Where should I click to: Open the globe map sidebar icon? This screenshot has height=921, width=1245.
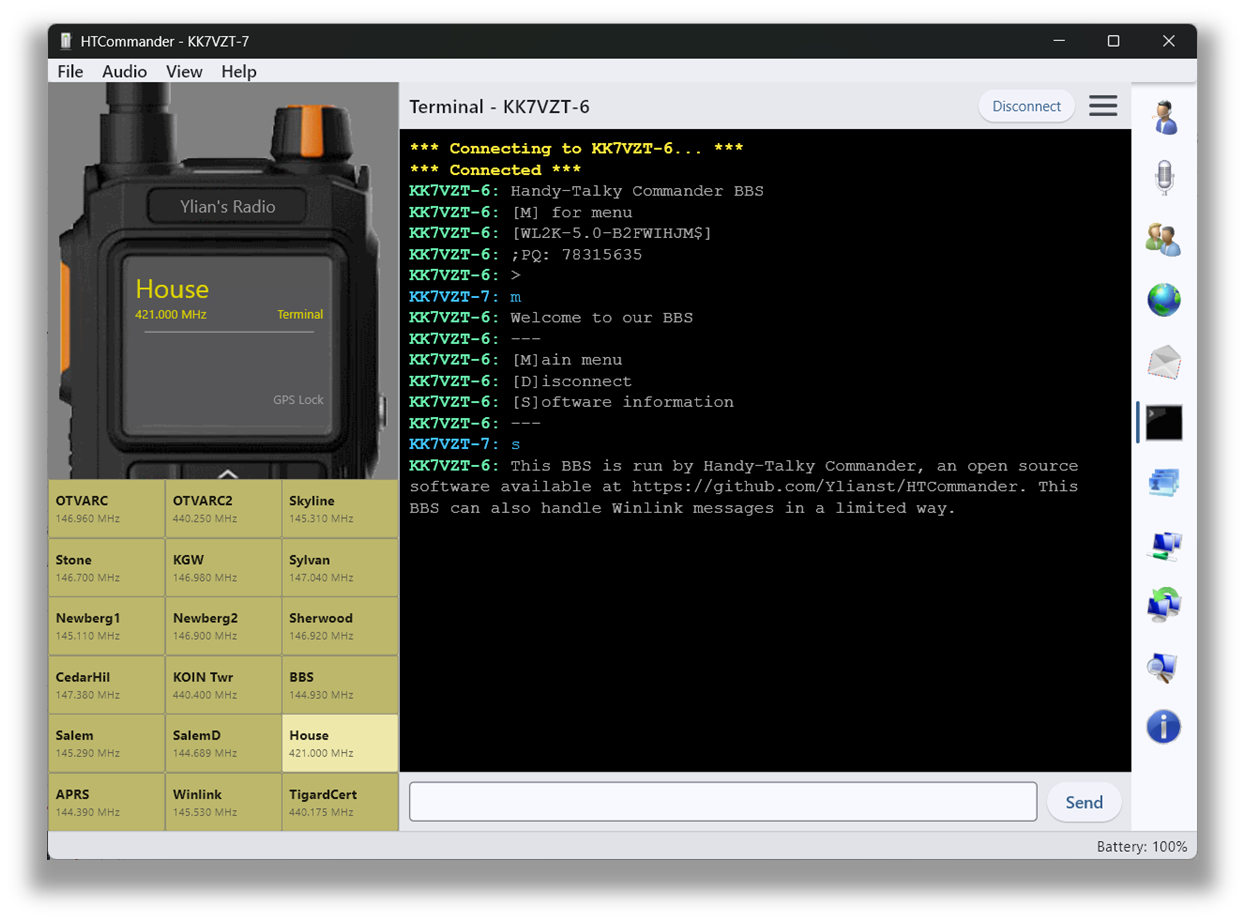tap(1164, 300)
